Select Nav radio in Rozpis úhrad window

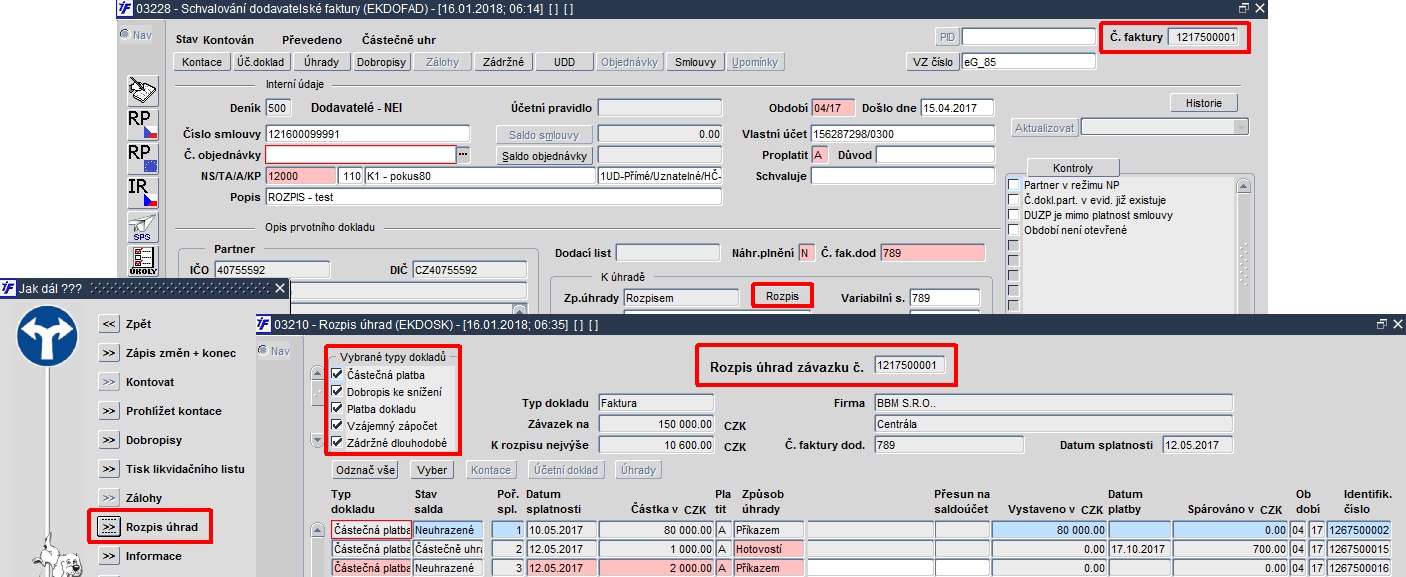click(264, 350)
